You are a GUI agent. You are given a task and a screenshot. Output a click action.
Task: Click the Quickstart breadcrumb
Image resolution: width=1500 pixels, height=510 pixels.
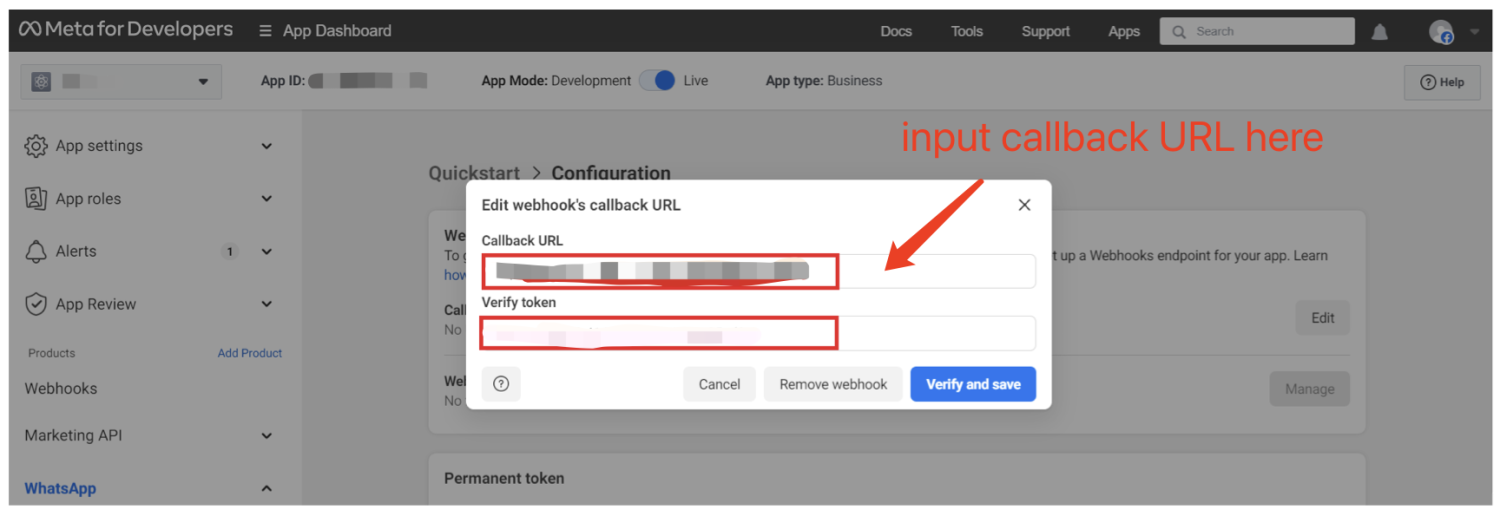pyautogui.click(x=475, y=173)
